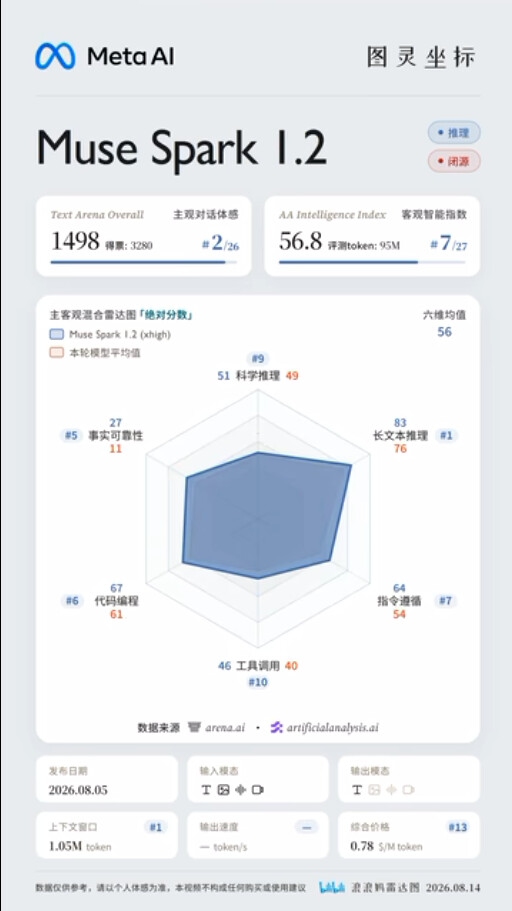
Task: Click the AA Intelligence Index progress bar
Action: [x=372, y=263]
